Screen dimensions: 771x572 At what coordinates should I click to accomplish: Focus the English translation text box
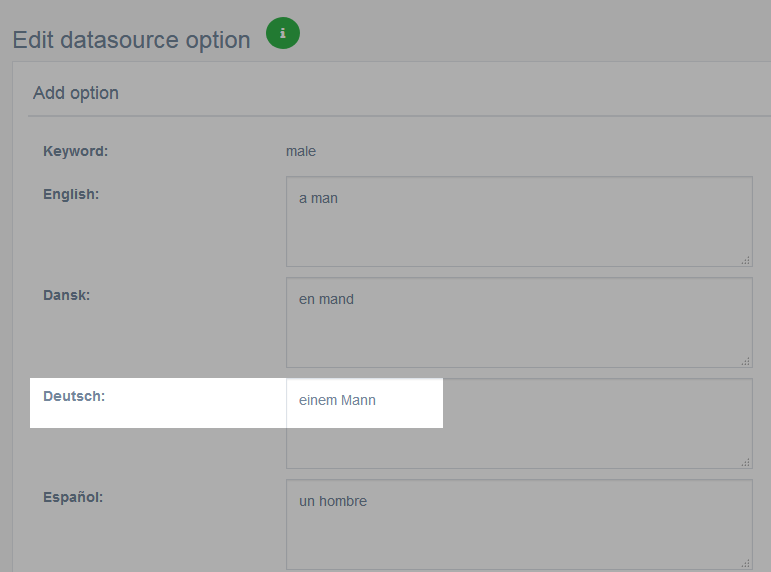[x=519, y=221]
